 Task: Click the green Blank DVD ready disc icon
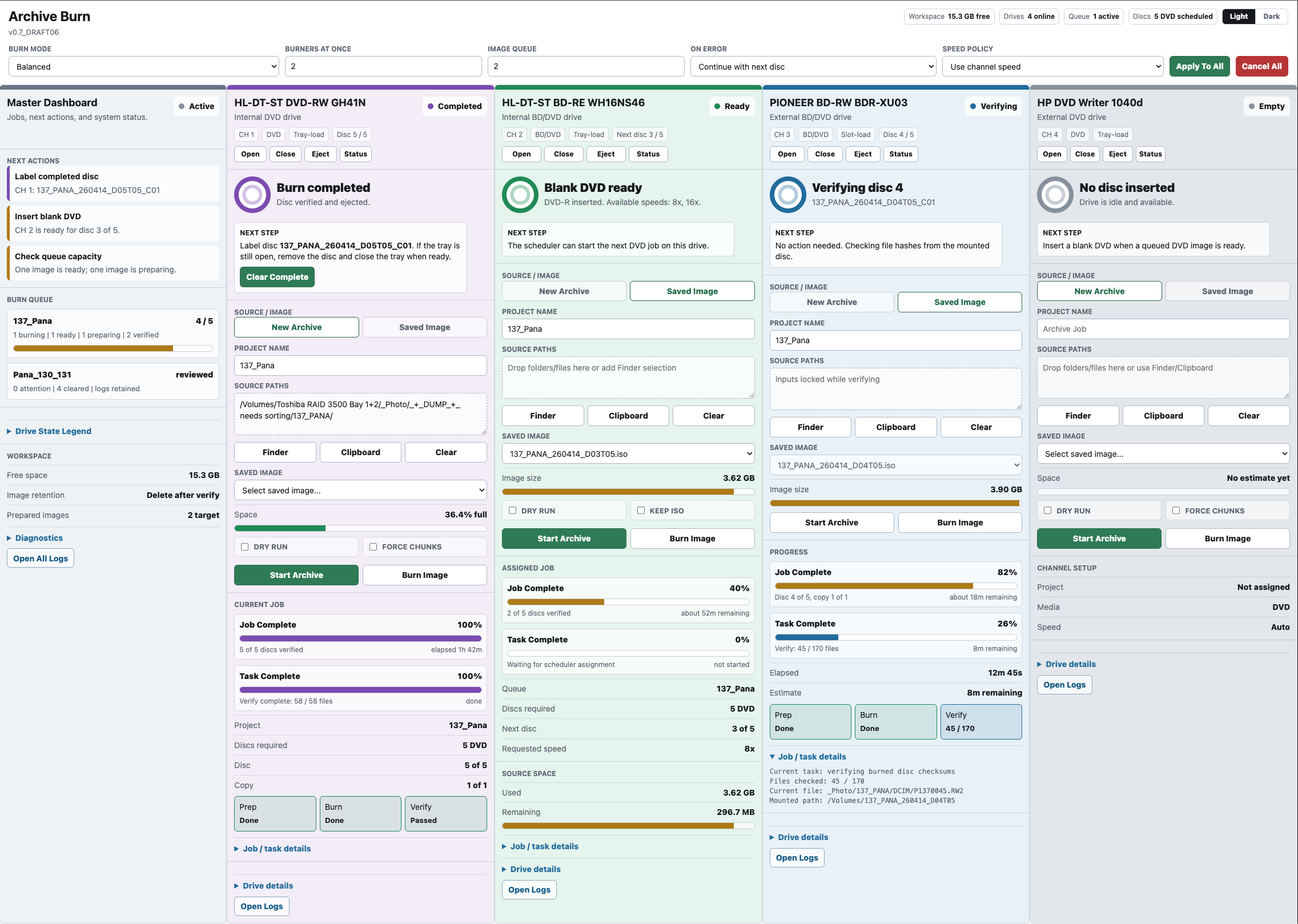[x=520, y=195]
